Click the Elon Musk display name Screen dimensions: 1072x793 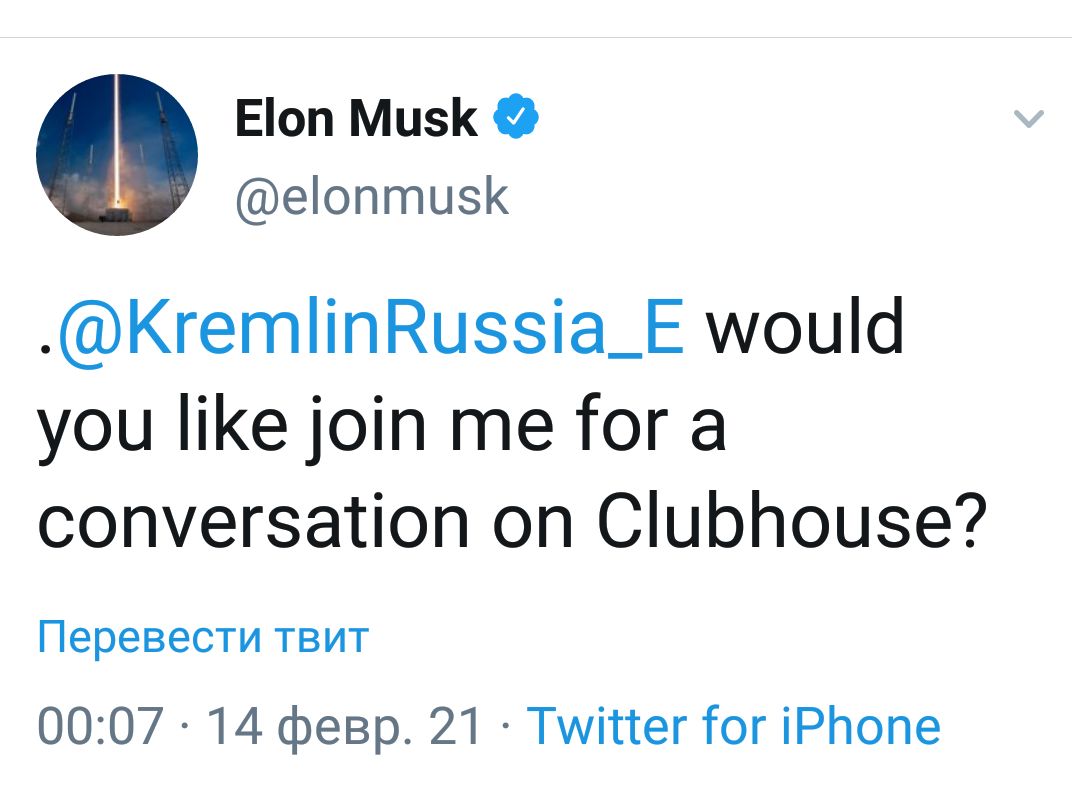[356, 118]
